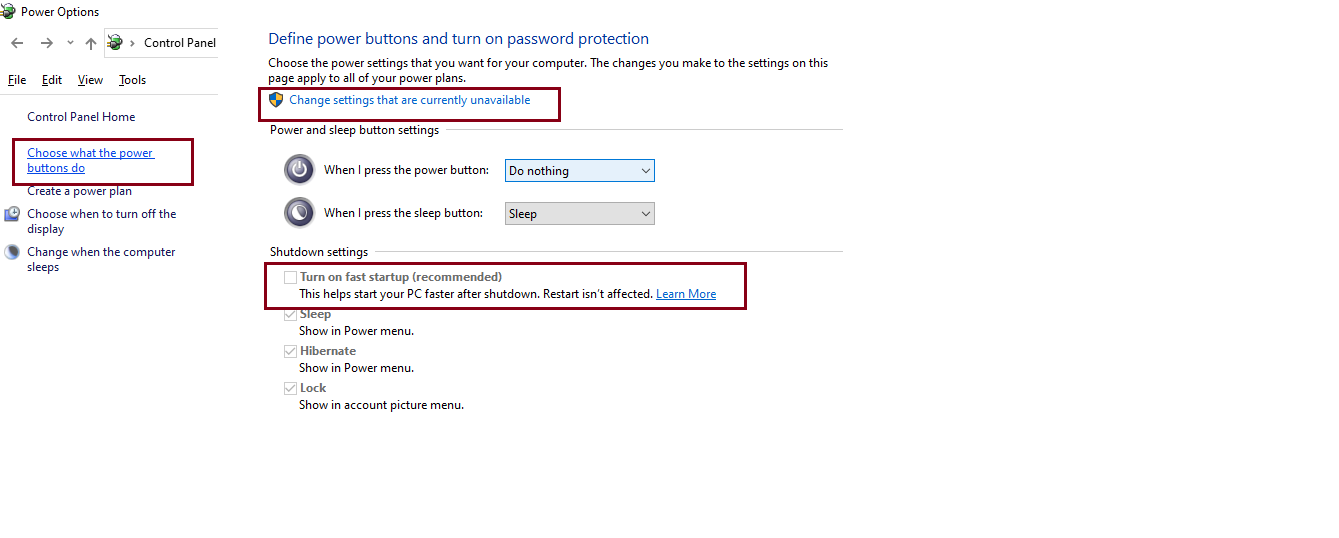Image resolution: width=1339 pixels, height=538 pixels.
Task: Click the computer sleeps moon icon
Action: [x=12, y=252]
